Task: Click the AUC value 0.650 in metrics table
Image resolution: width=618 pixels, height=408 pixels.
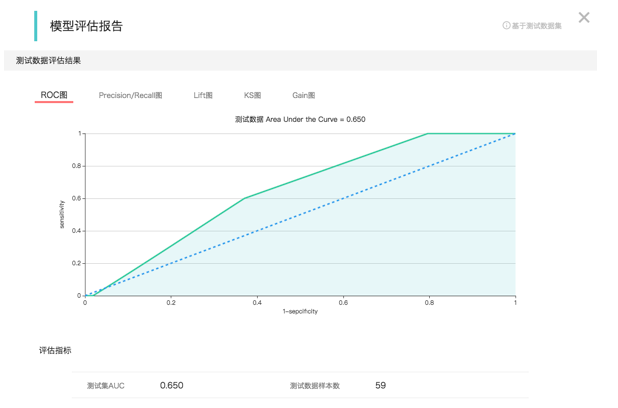Action: click(172, 385)
